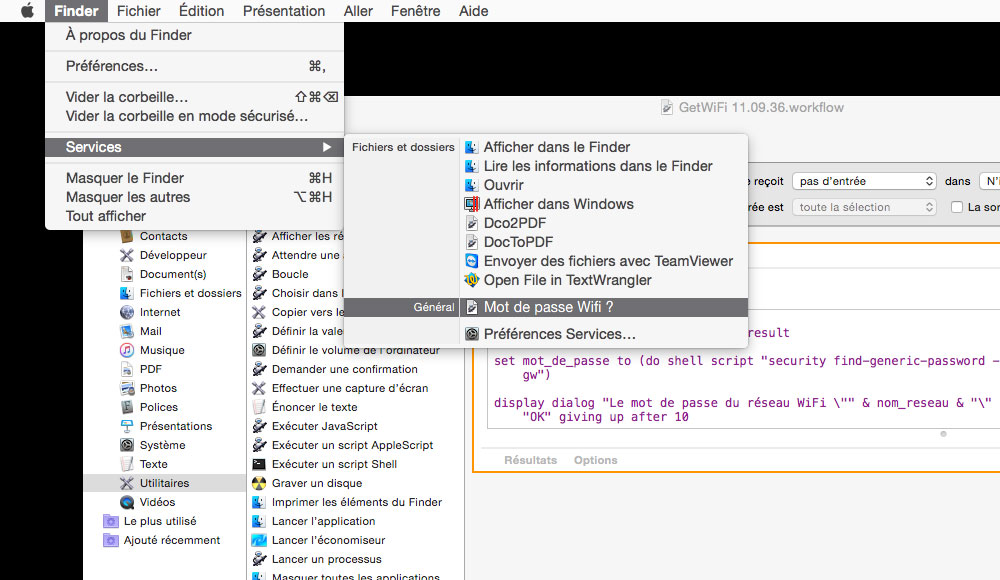Click the GetWiFi workflow document icon in title bar
Viewport: 1000px width, 580px height.
tap(666, 108)
